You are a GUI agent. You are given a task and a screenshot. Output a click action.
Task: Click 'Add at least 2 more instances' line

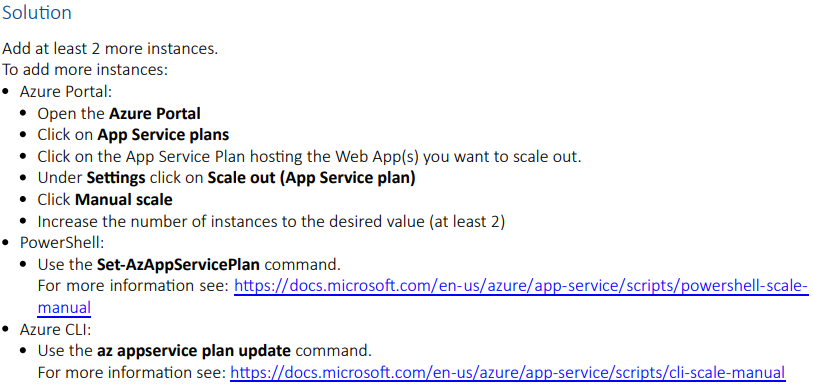110,49
